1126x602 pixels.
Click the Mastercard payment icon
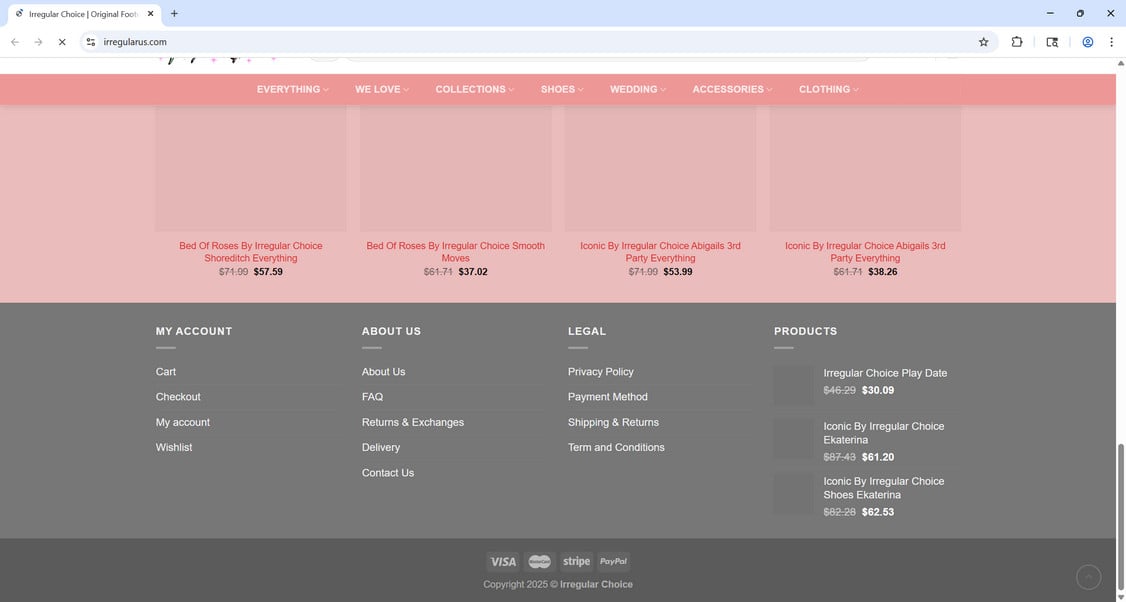539,562
